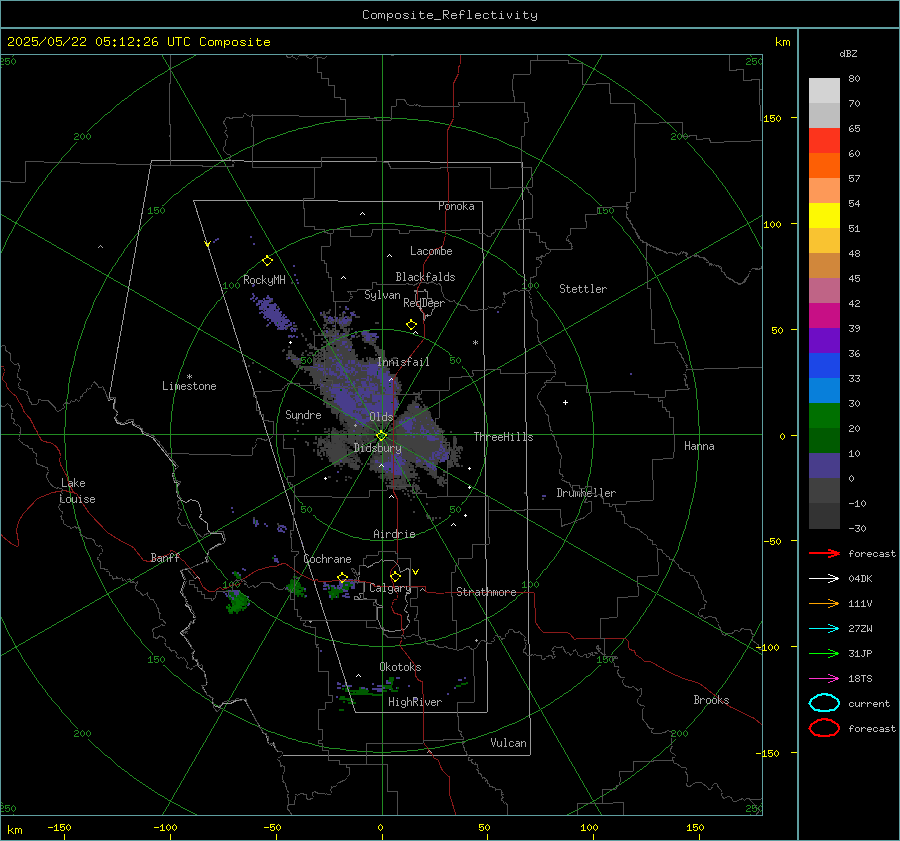Click the Brooks city label
900x841 pixels.
click(711, 700)
